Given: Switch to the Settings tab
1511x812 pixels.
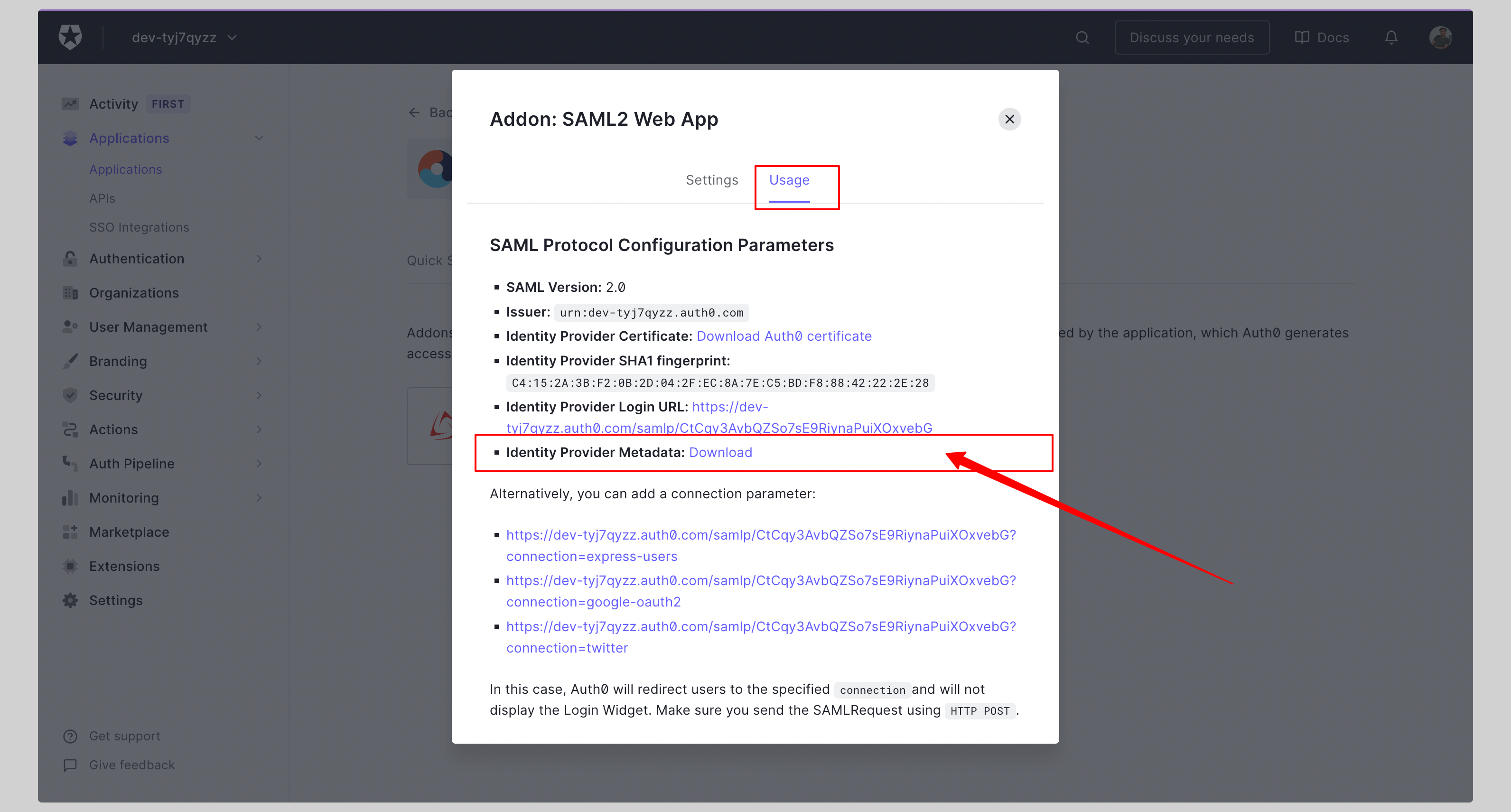Looking at the screenshot, I should 713,180.
